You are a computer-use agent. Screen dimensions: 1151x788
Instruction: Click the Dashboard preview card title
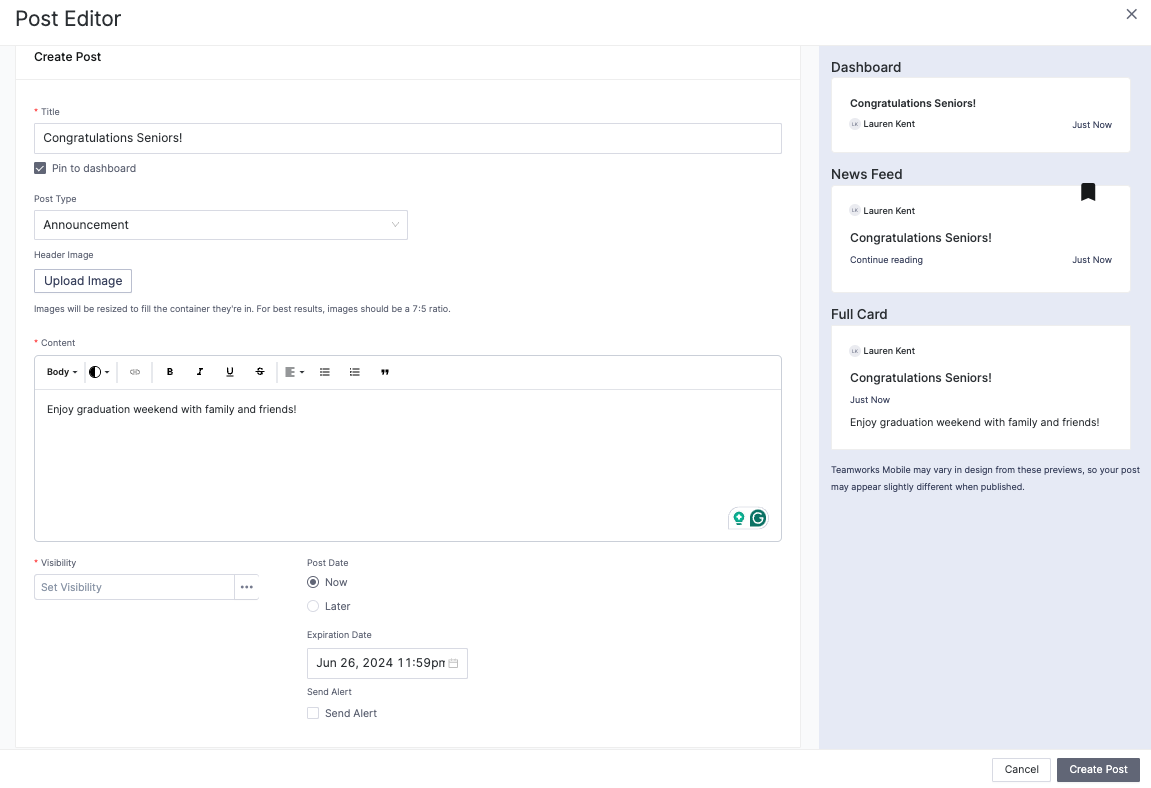912,104
